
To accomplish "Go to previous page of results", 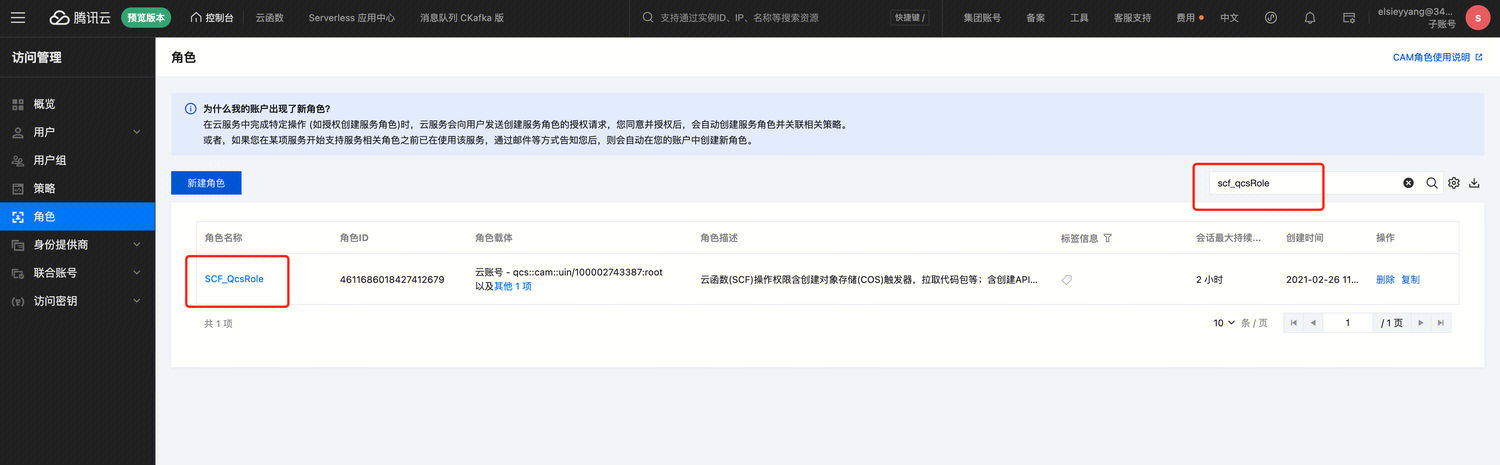I will [x=1313, y=323].
